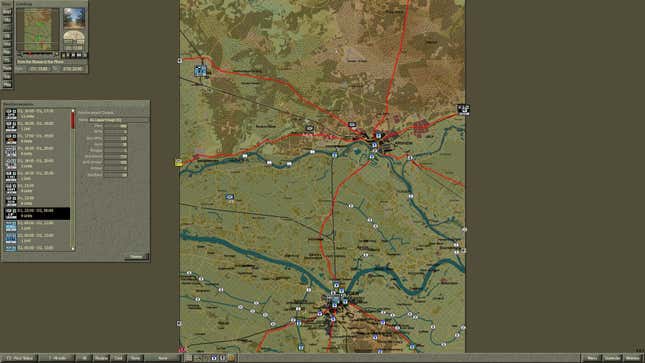Click the red marker on the time slider
645x363 pixels.
tap(30, 54)
